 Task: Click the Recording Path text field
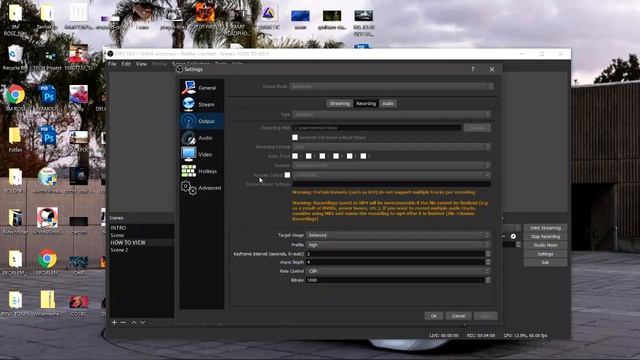pyautogui.click(x=377, y=128)
